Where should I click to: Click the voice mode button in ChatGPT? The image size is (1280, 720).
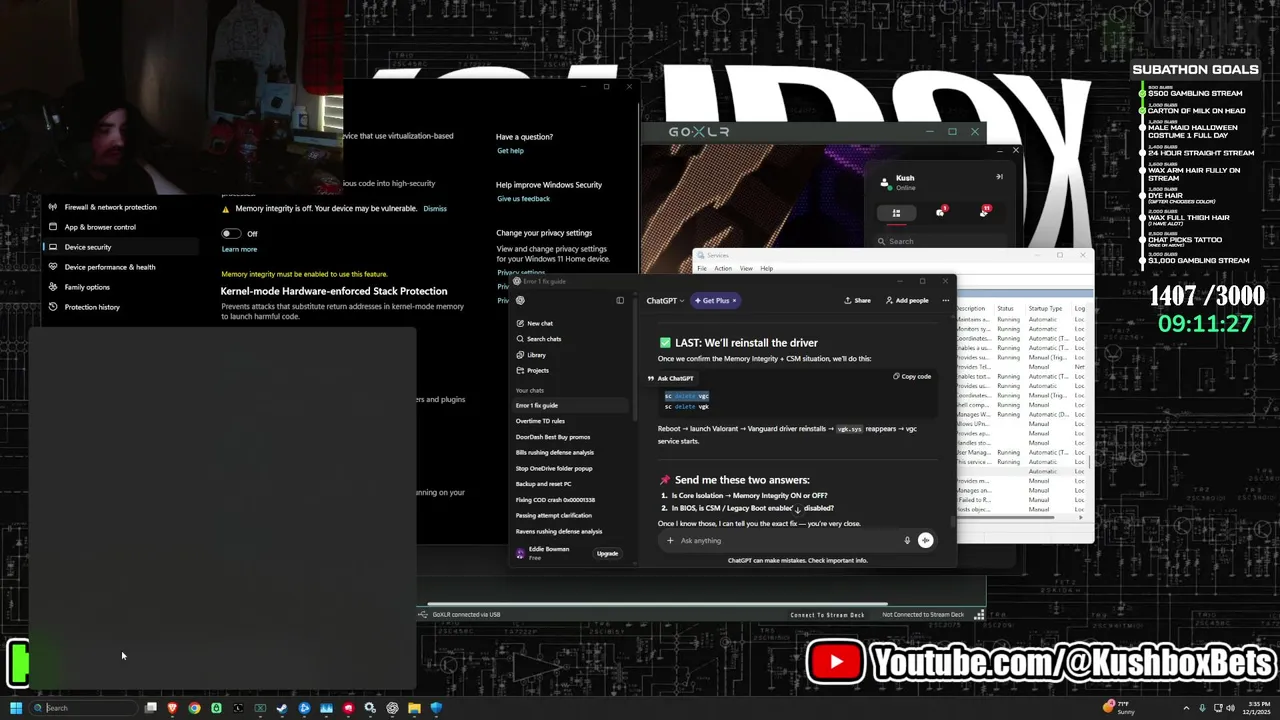point(925,540)
